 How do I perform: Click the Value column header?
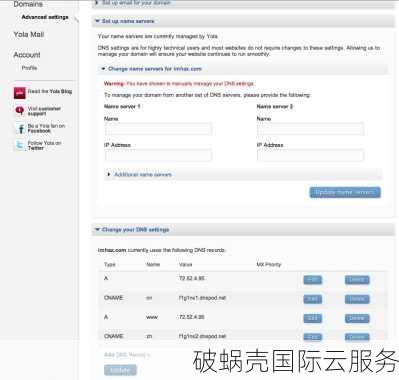click(185, 264)
